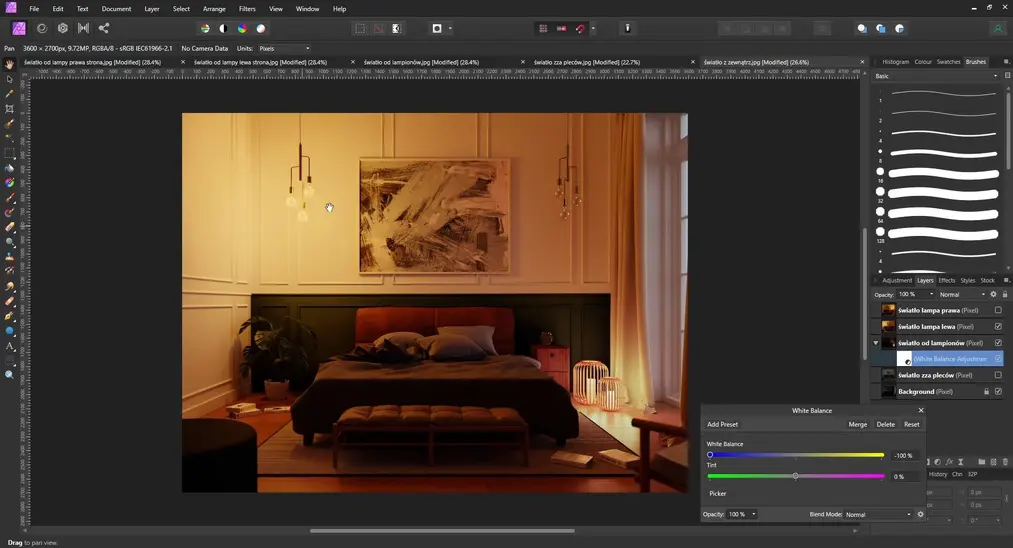Screen dimensions: 1013x548
Task: Collapse the światło od lampionów layer group
Action: (876, 343)
